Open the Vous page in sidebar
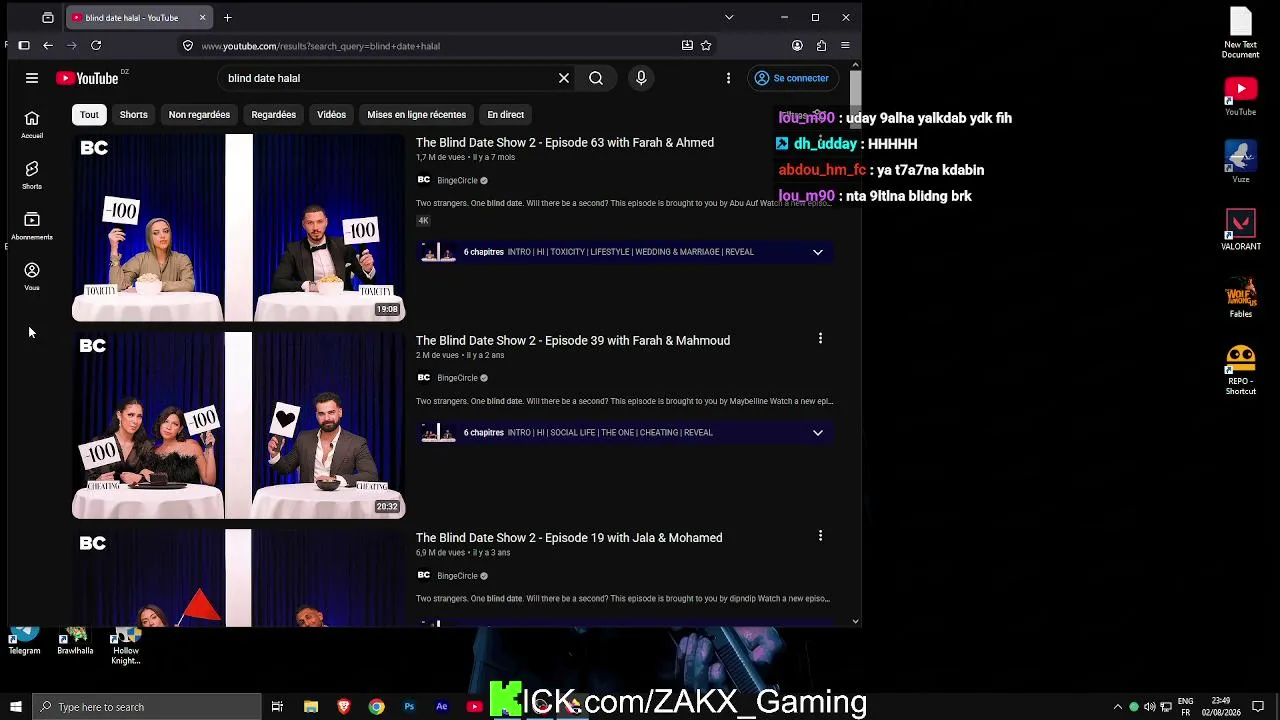1280x720 pixels. tap(32, 276)
